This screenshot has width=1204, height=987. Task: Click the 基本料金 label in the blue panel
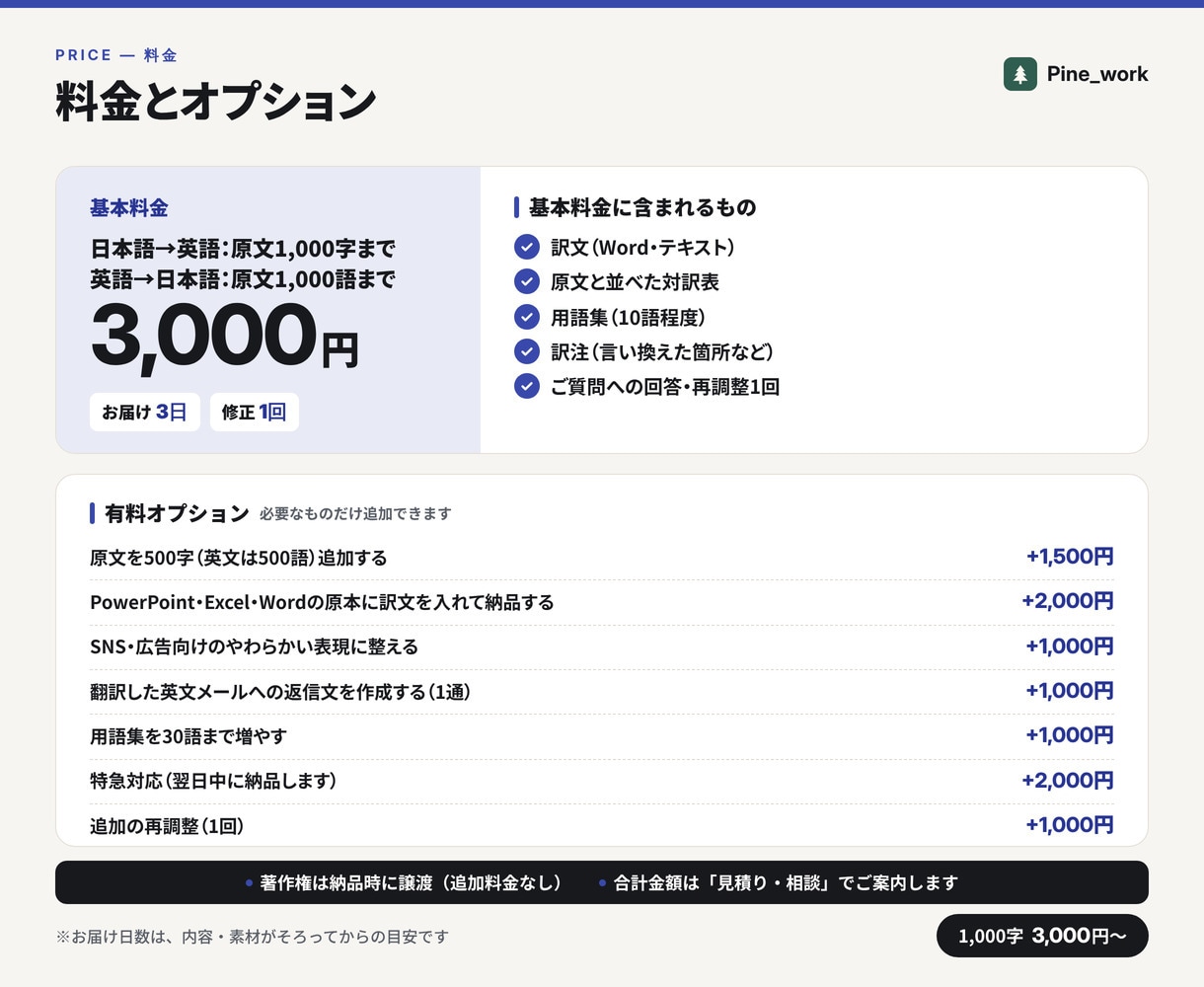click(129, 207)
